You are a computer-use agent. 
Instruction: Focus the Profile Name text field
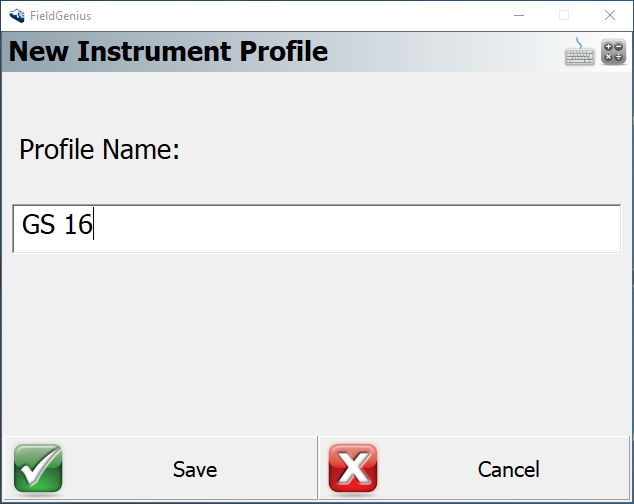(316, 228)
